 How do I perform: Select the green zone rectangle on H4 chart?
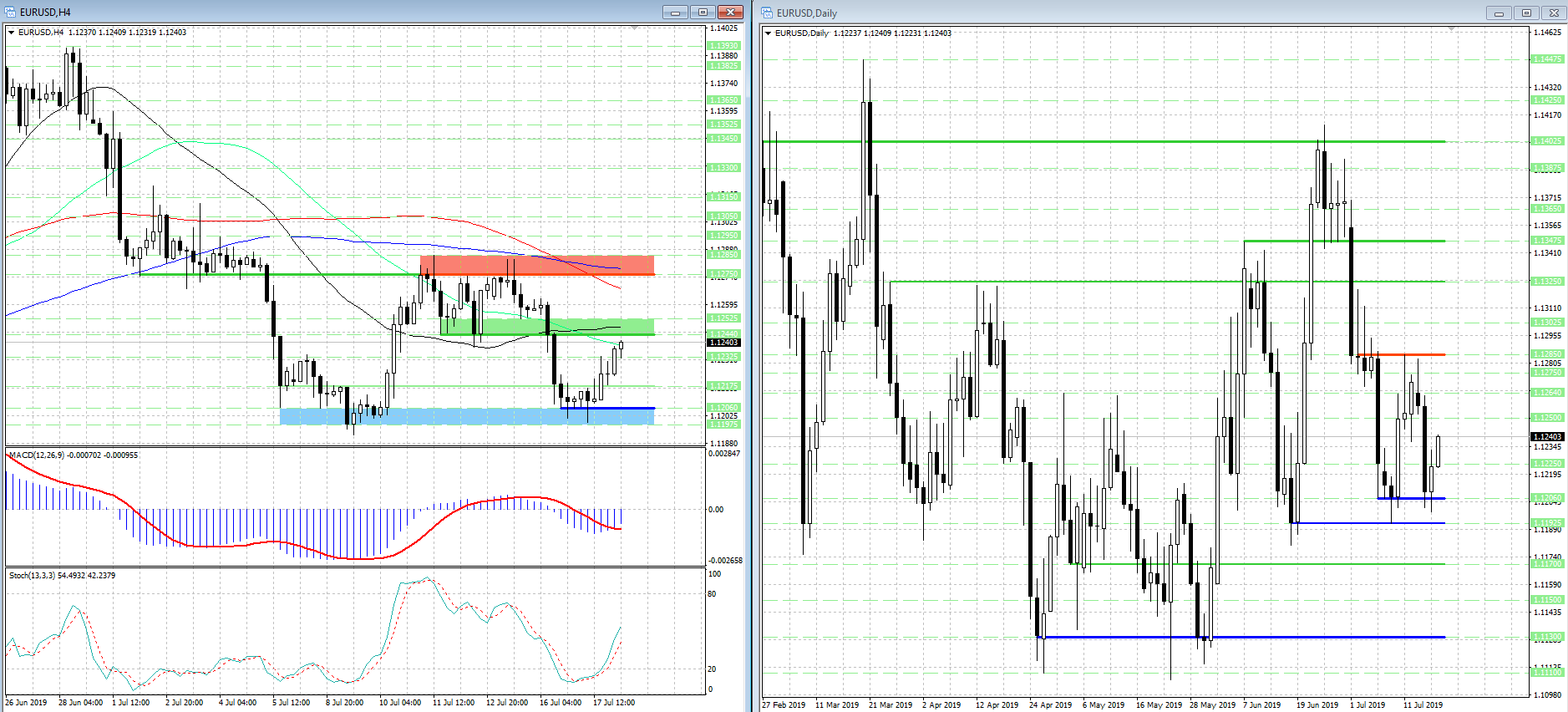547,327
